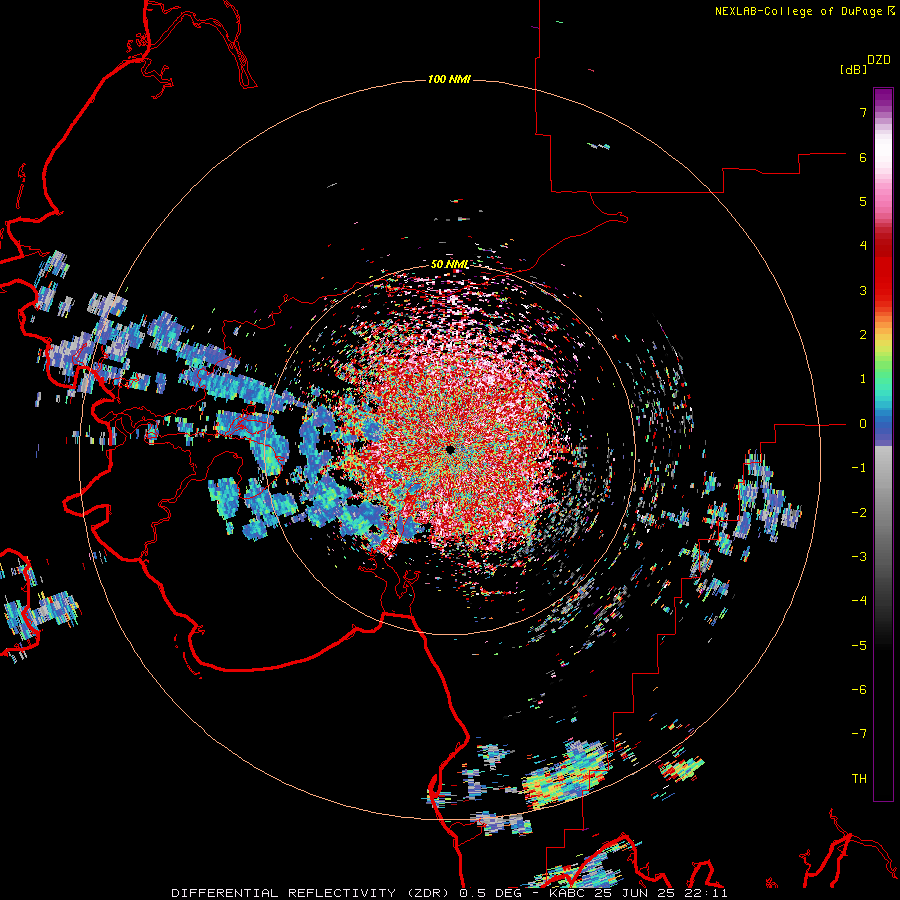Viewport: 900px width, 900px height.
Task: Click the 2 dB scale tick label
Action: (x=863, y=335)
